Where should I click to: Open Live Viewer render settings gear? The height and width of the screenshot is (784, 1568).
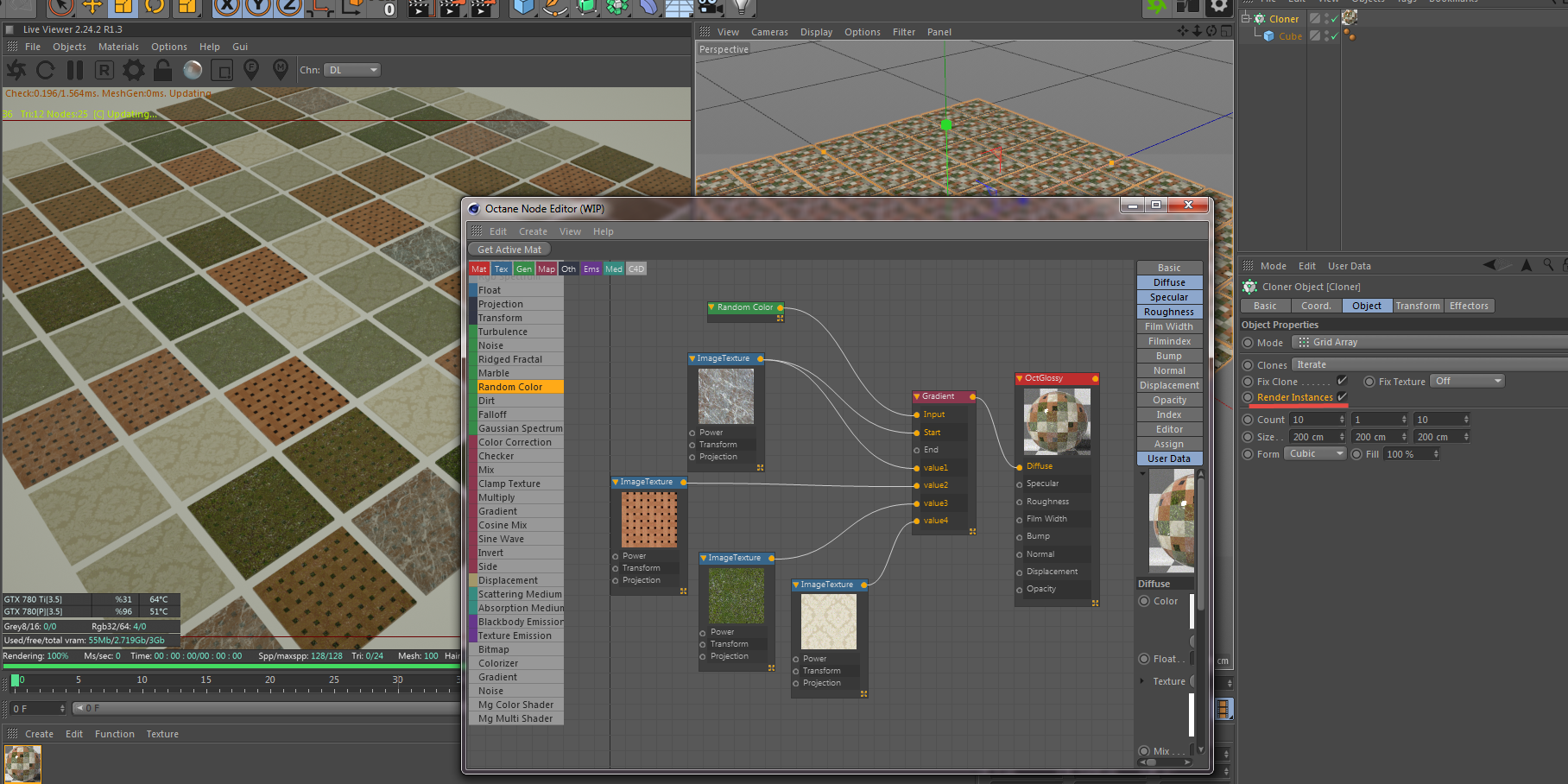click(x=134, y=70)
